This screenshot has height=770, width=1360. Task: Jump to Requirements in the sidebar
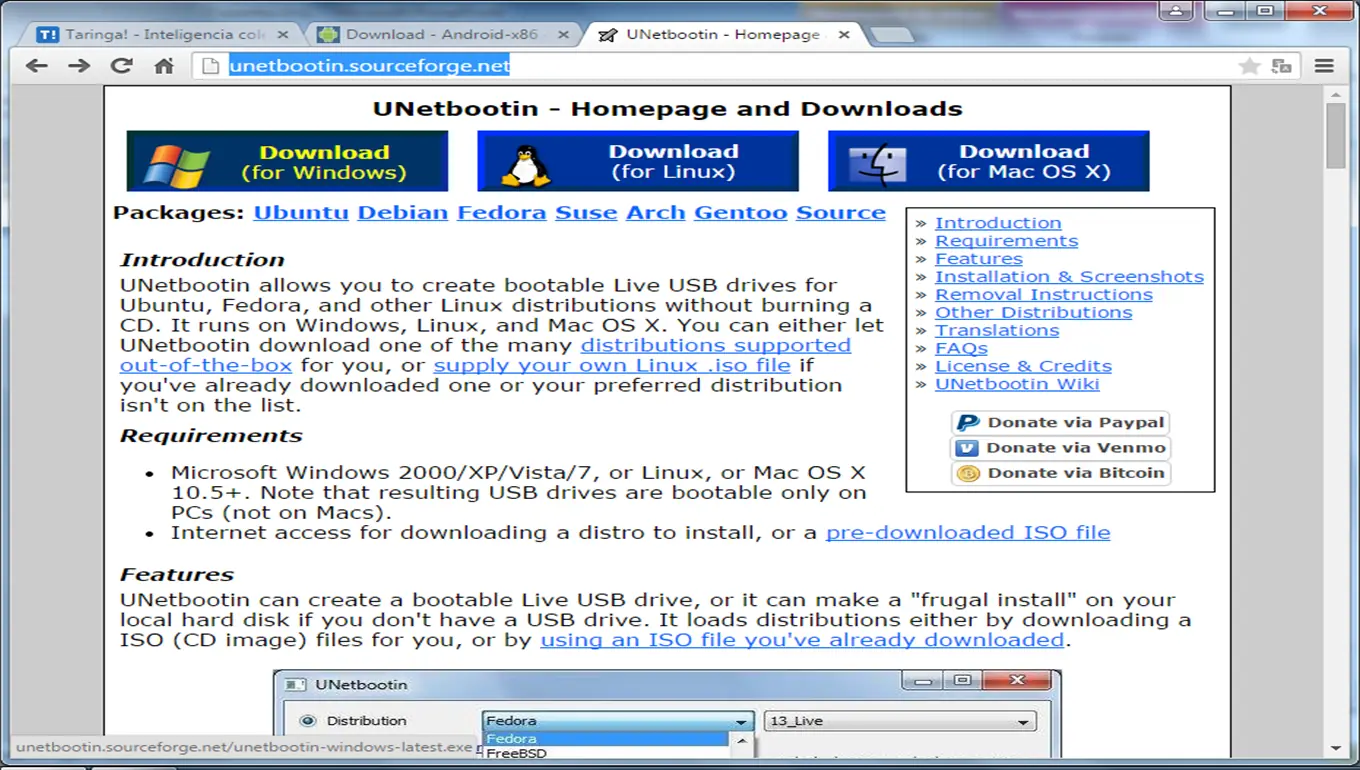pos(1007,241)
